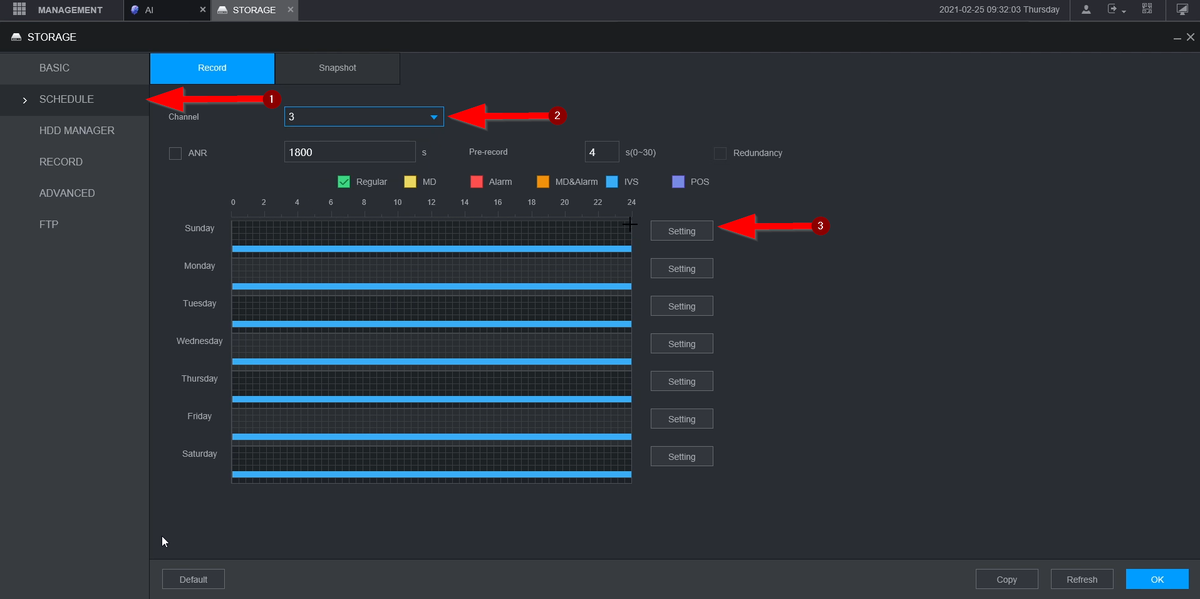Toggle the Regular record type checkbox
Screen dimensions: 1200x599
344,182
